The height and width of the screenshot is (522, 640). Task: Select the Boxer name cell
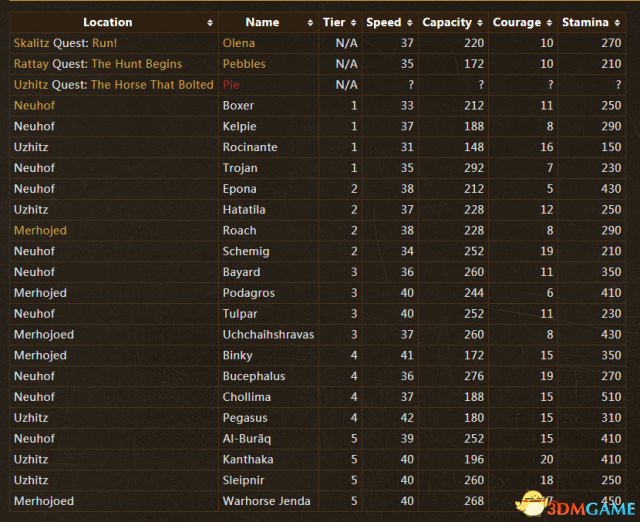[x=268, y=106]
